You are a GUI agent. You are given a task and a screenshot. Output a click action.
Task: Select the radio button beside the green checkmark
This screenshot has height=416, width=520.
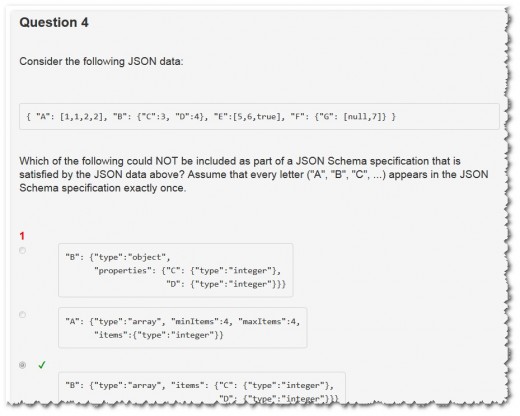22,365
